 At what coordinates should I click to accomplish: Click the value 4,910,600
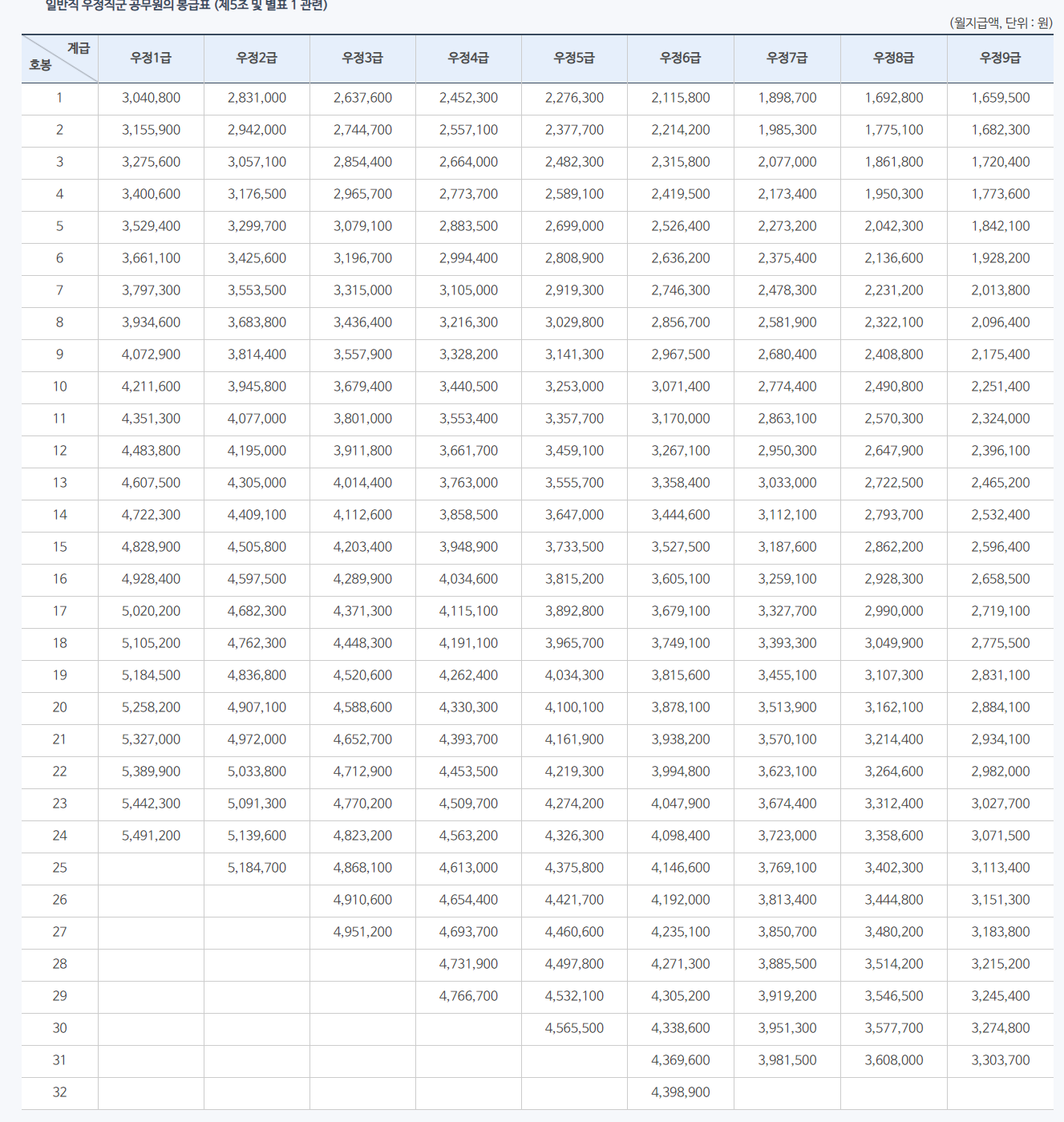click(x=362, y=900)
